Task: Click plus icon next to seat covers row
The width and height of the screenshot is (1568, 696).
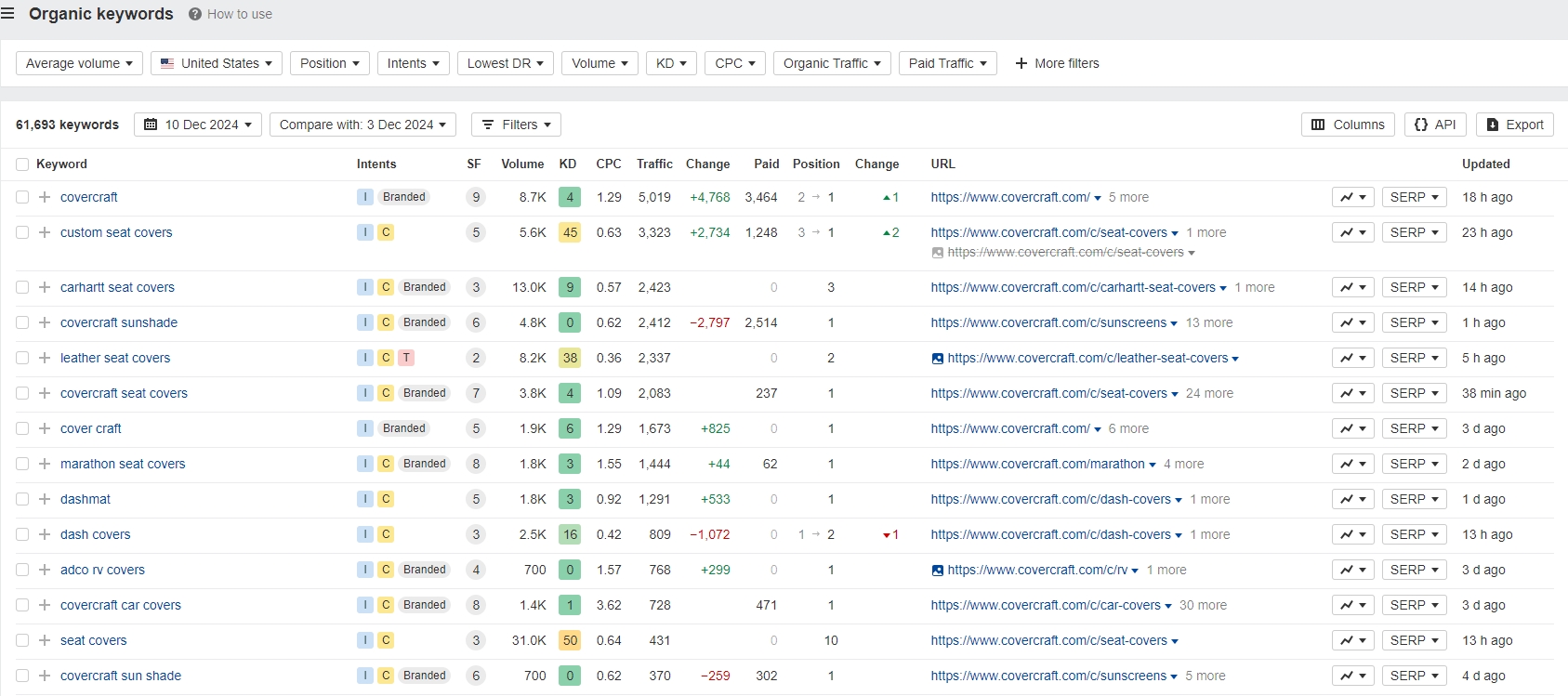Action: click(45, 640)
